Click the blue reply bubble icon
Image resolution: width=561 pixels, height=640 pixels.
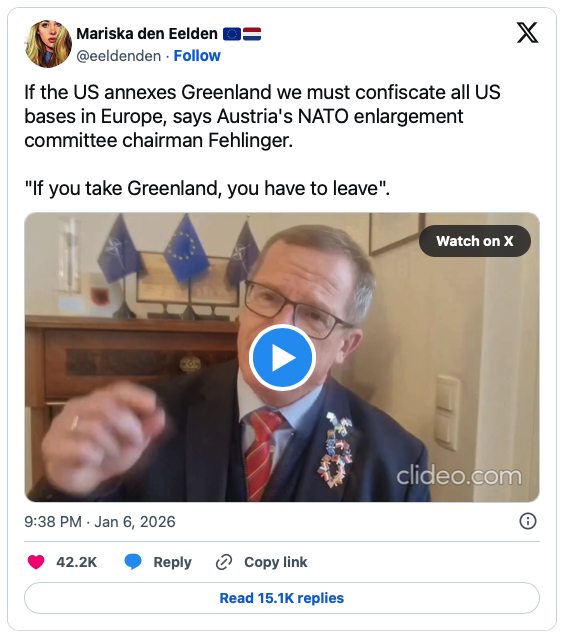click(133, 562)
